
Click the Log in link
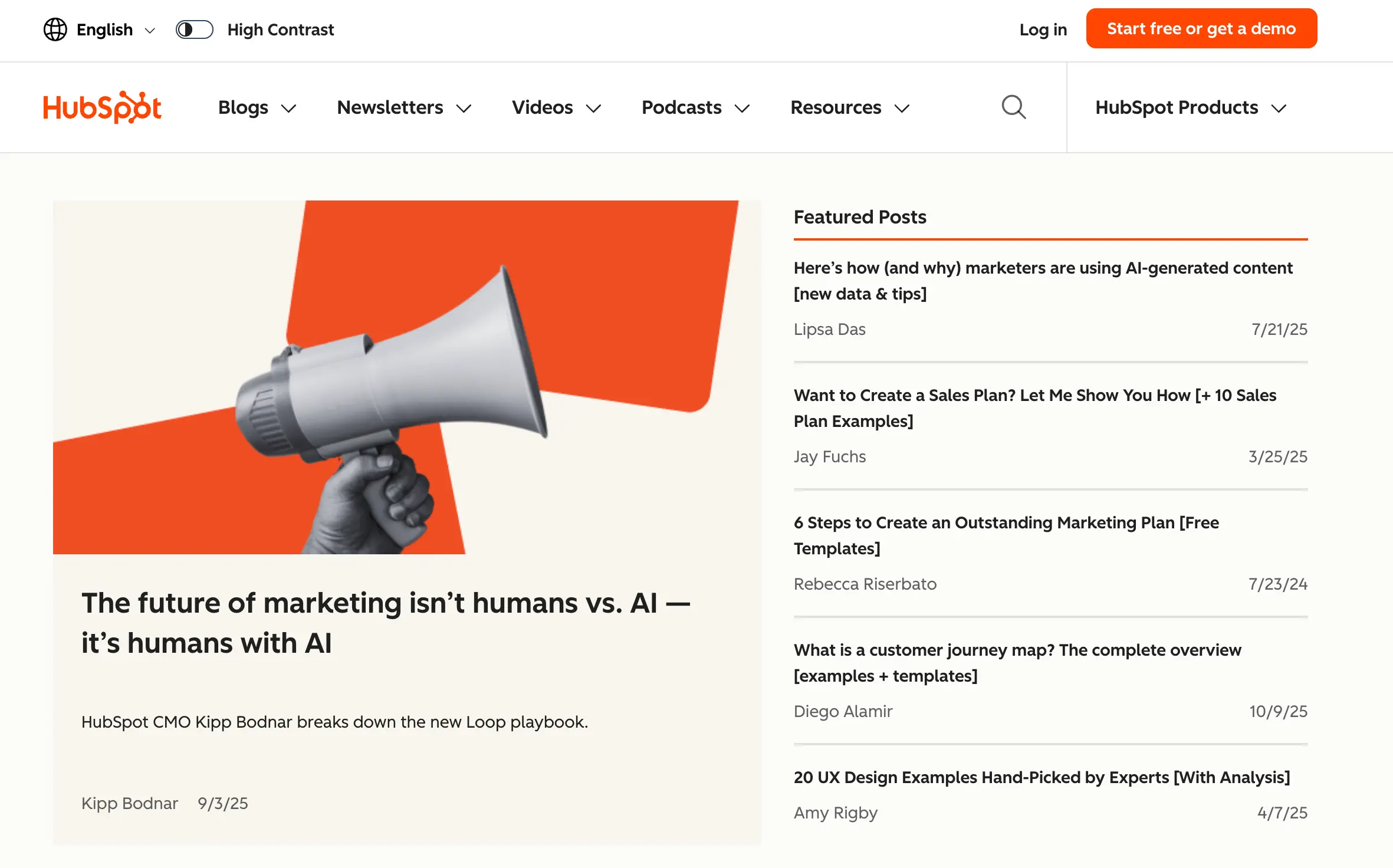click(x=1043, y=29)
